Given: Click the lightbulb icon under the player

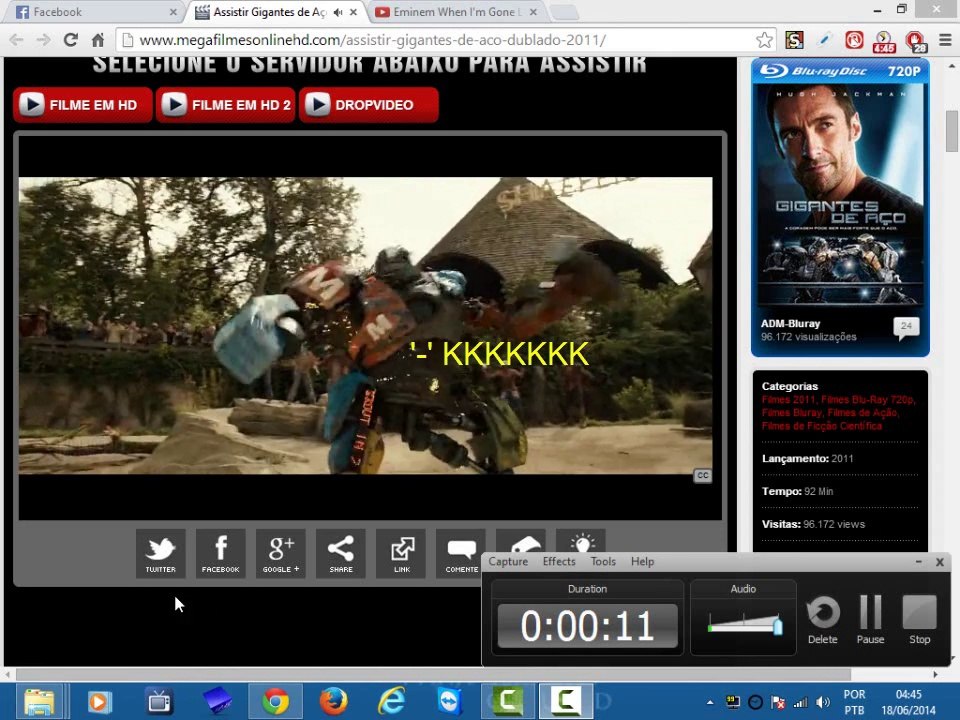Looking at the screenshot, I should tap(581, 541).
